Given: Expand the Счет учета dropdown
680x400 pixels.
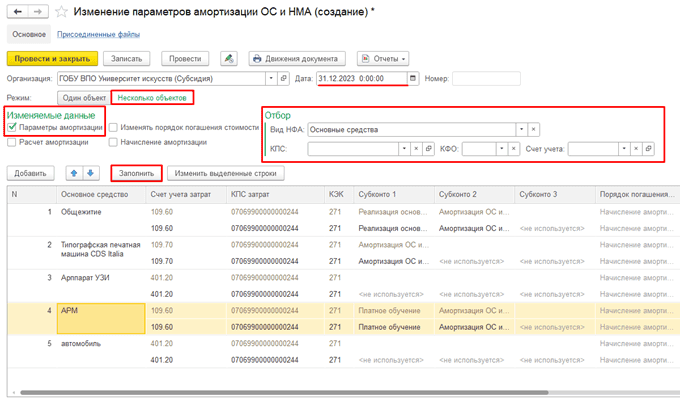Looking at the screenshot, I should coord(624,149).
